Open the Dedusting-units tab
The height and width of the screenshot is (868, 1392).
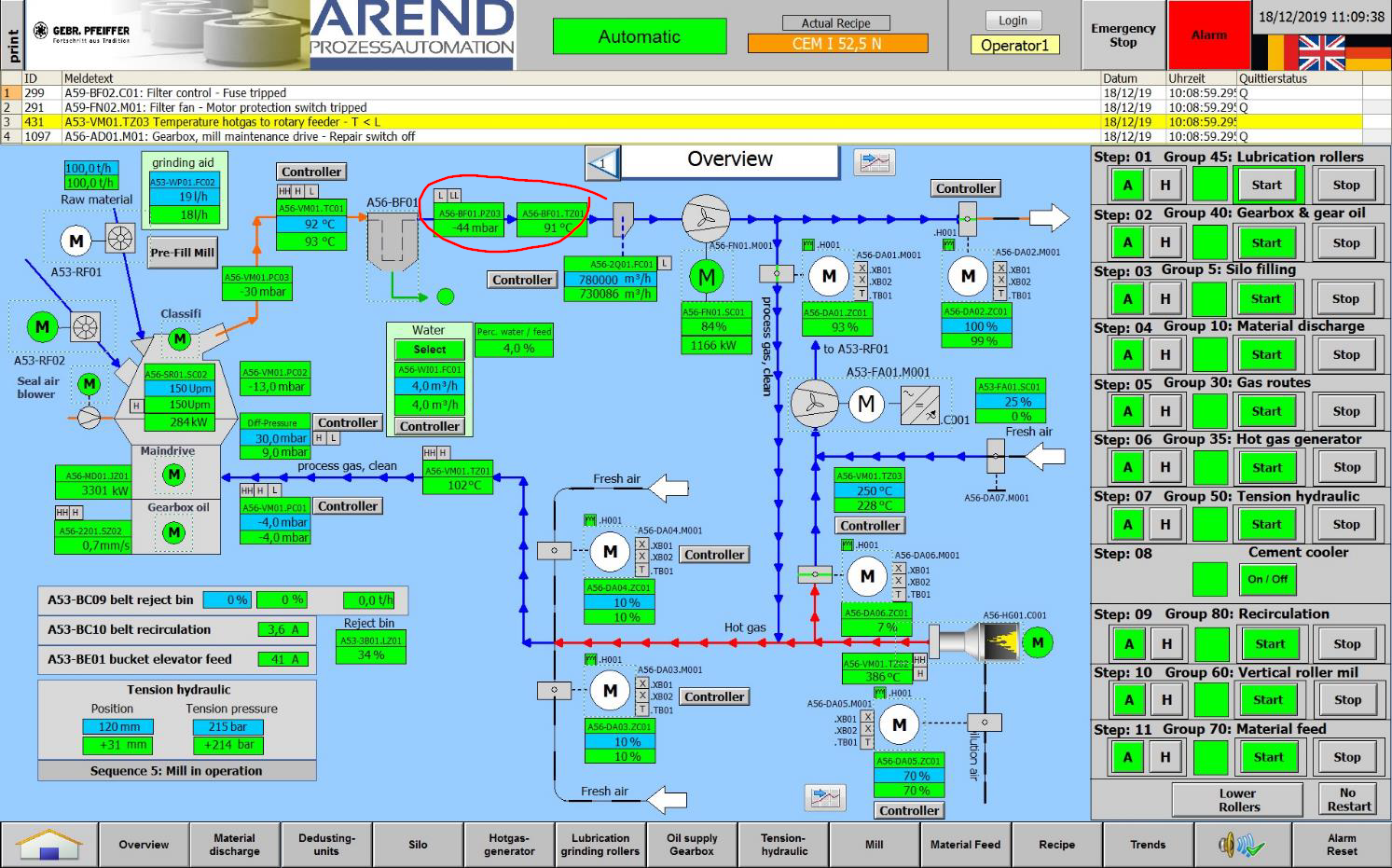tap(326, 845)
